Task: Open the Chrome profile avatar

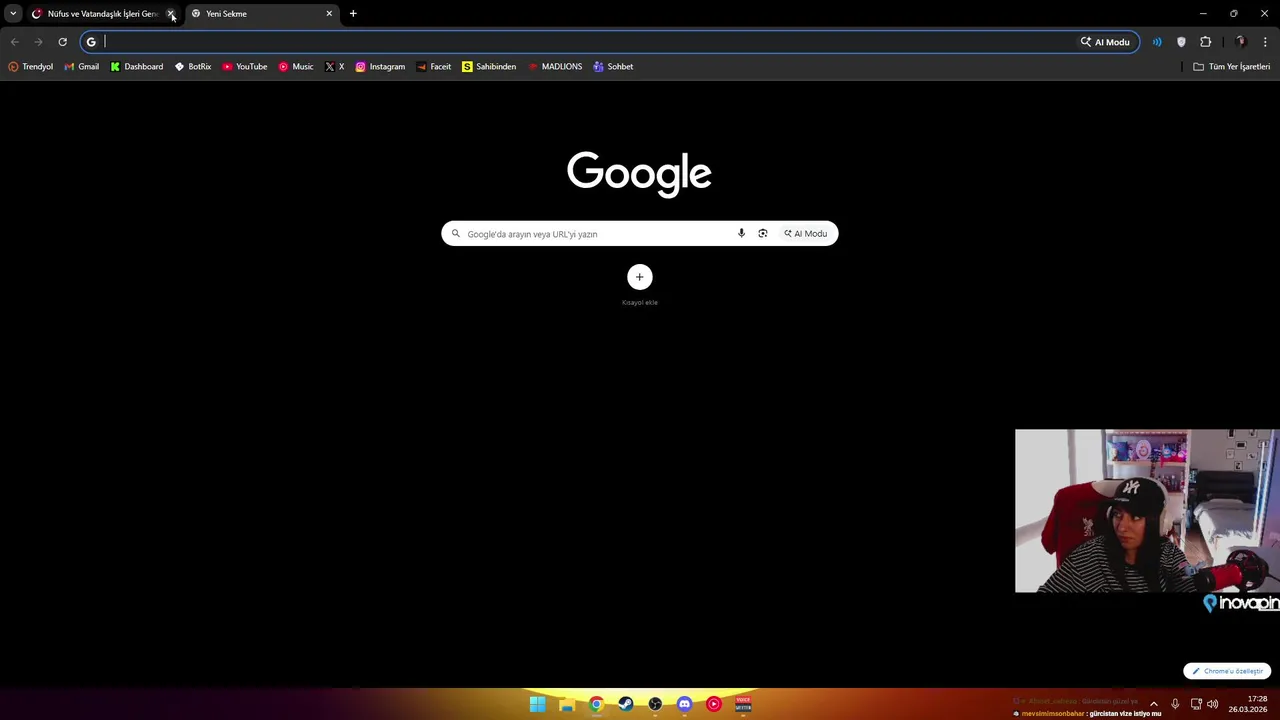Action: pyautogui.click(x=1241, y=42)
